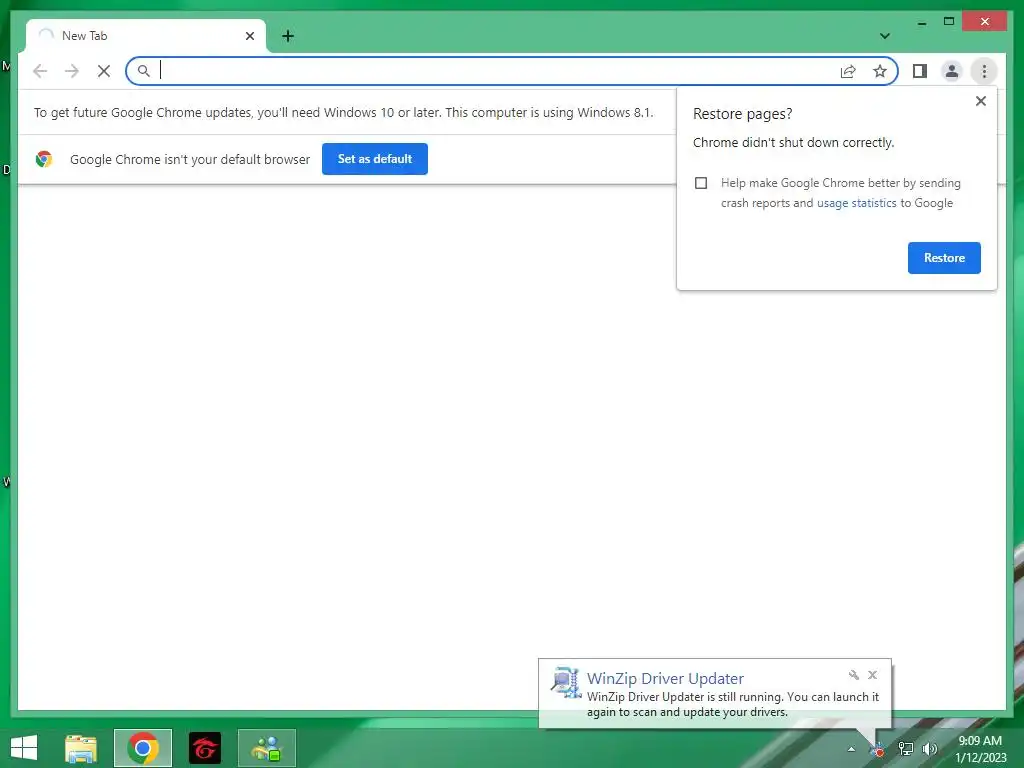Open the Chrome three-dot menu
The width and height of the screenshot is (1024, 768).
[984, 71]
